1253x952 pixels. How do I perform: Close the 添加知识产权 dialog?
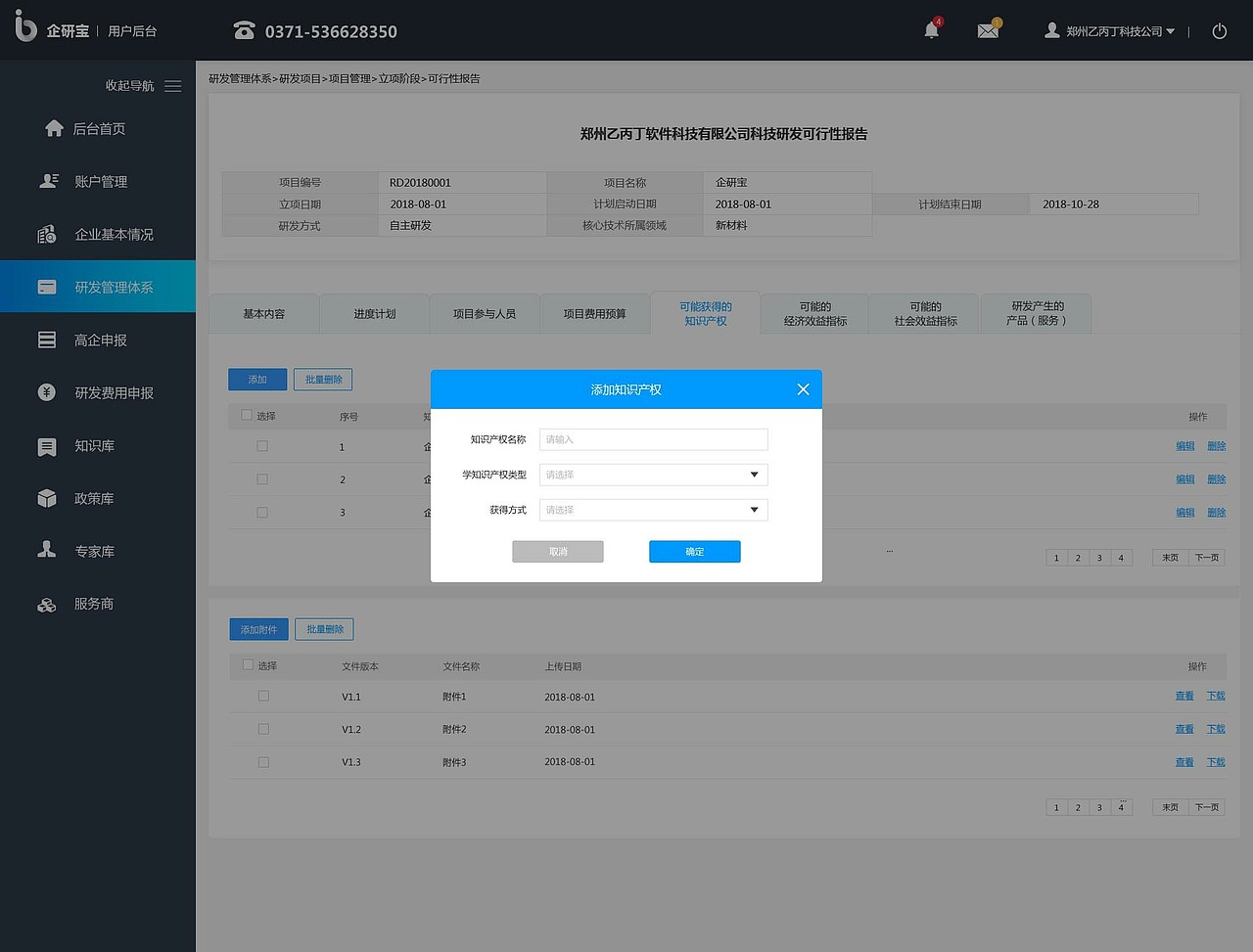(x=803, y=389)
